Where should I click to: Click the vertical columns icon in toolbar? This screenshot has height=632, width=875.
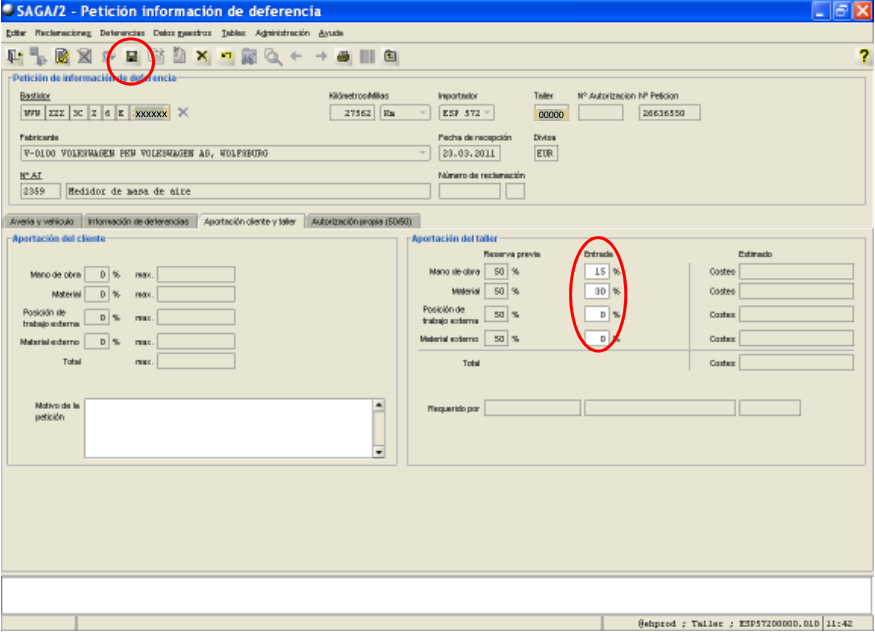(x=367, y=56)
